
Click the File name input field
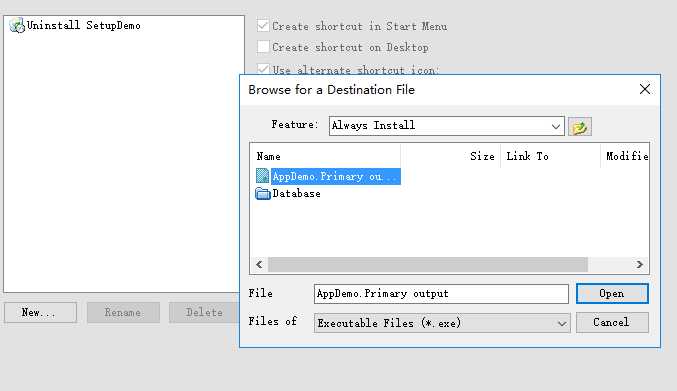coord(441,294)
